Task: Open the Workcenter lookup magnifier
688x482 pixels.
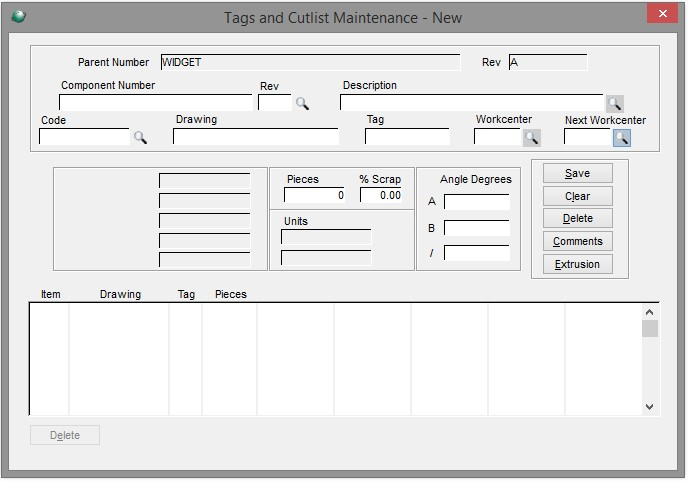Action: point(532,138)
